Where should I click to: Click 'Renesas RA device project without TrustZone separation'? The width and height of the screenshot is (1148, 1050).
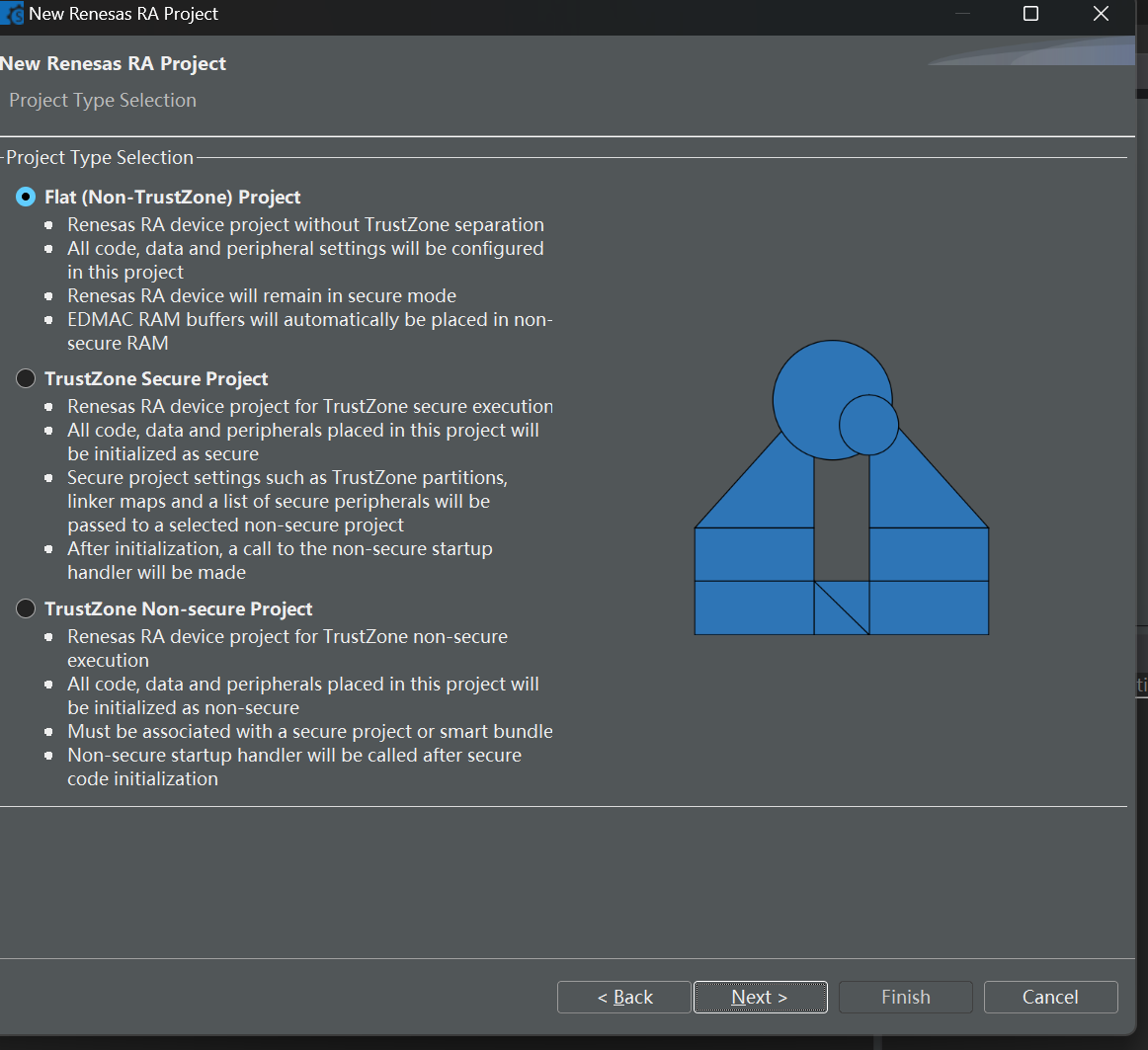[x=305, y=225]
